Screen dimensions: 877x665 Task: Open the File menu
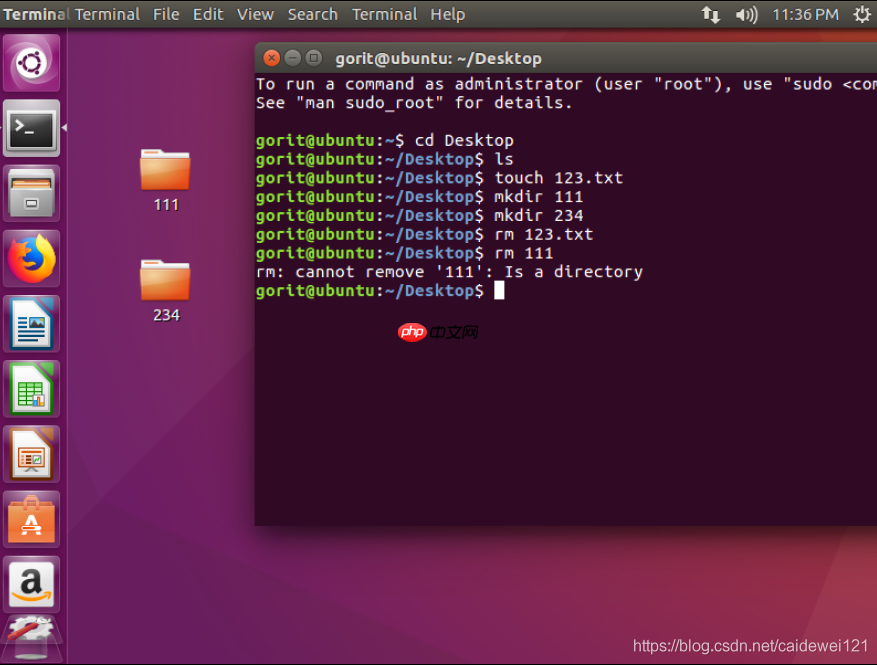pyautogui.click(x=166, y=14)
